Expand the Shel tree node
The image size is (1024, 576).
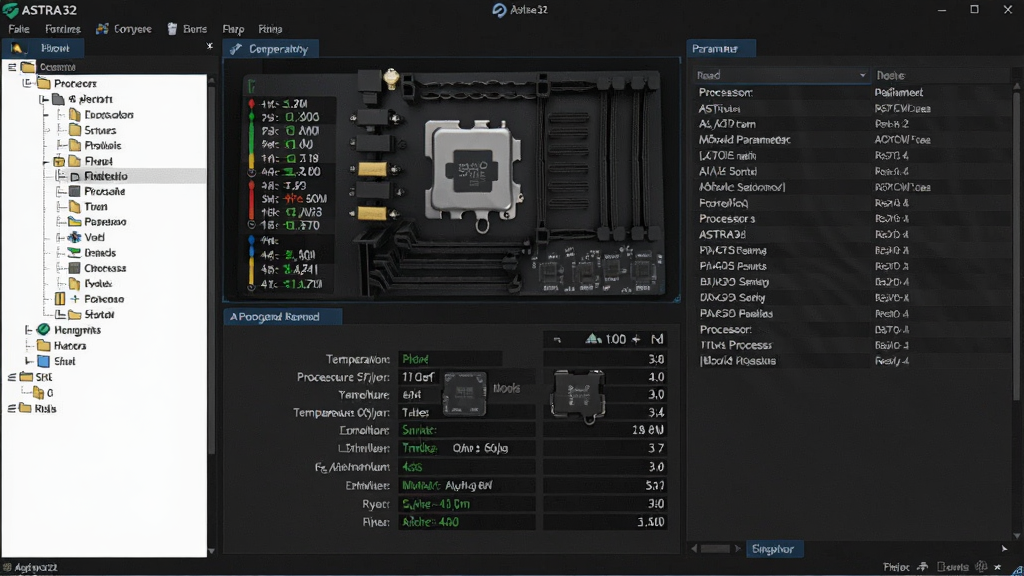[27, 361]
